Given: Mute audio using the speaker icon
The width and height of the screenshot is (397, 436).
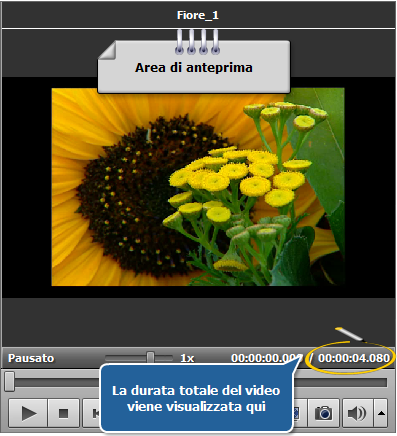Looking at the screenshot, I should [358, 413].
